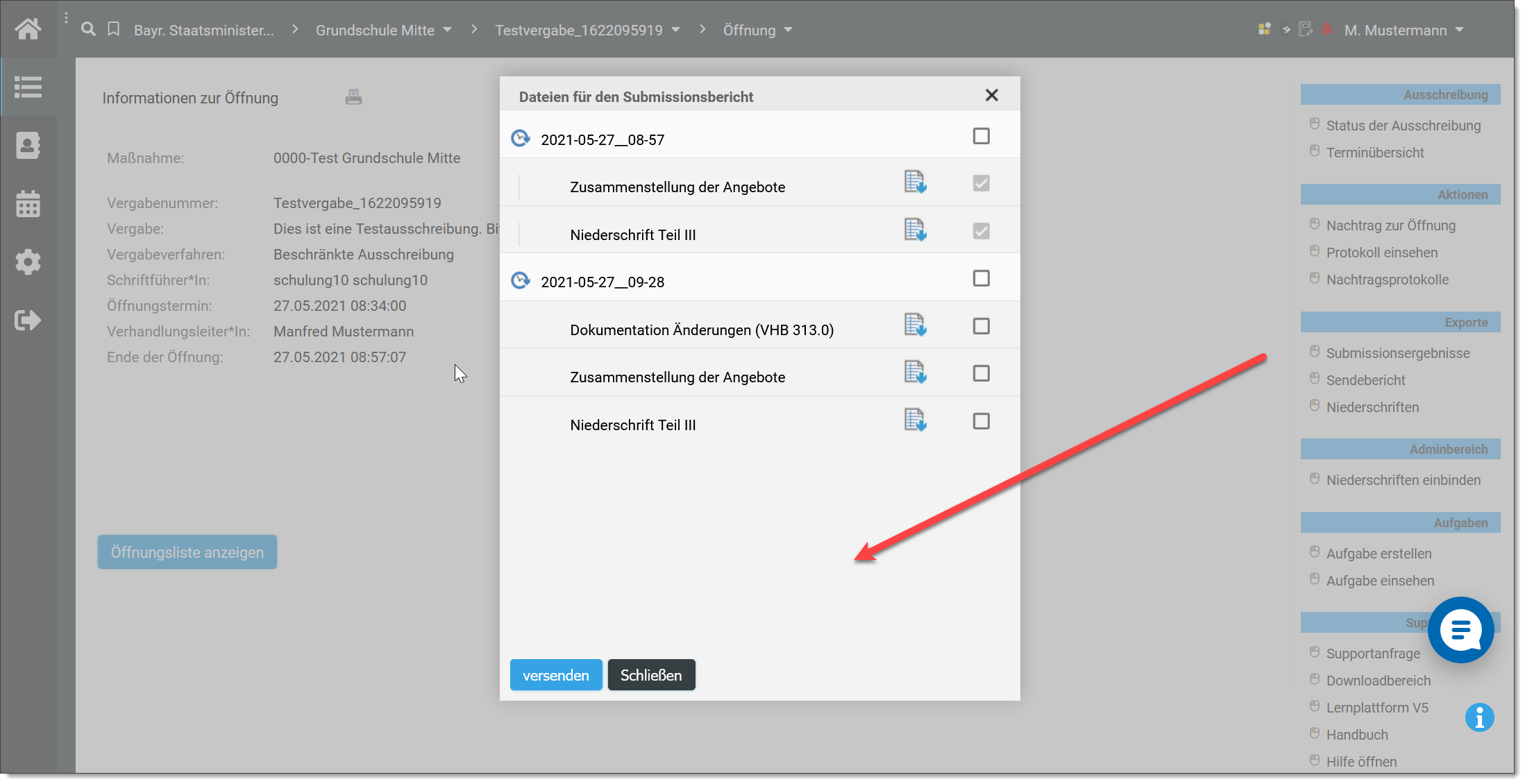Click the document edit icon in header
Viewport: 1525px width, 784px height.
pyautogui.click(x=1306, y=29)
